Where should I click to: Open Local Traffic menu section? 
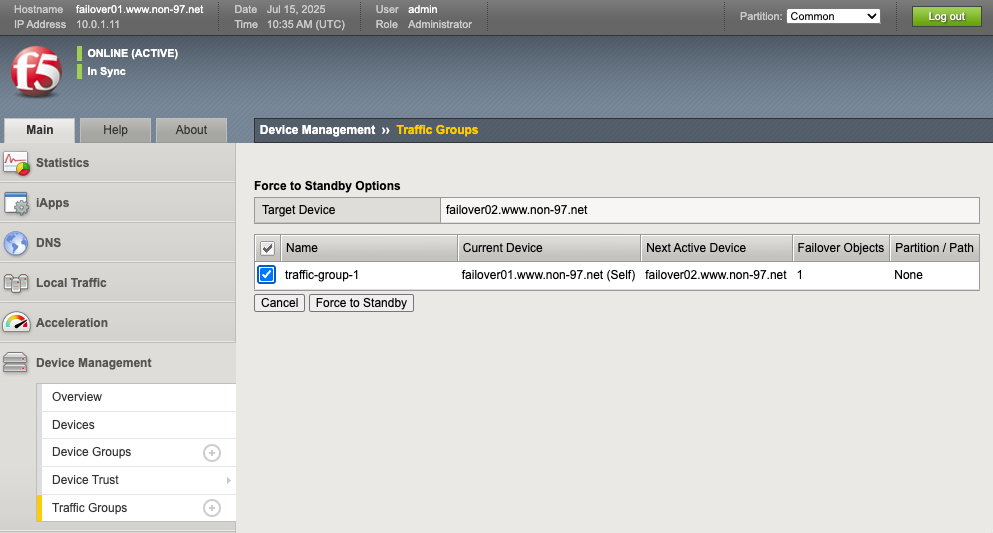[118, 282]
